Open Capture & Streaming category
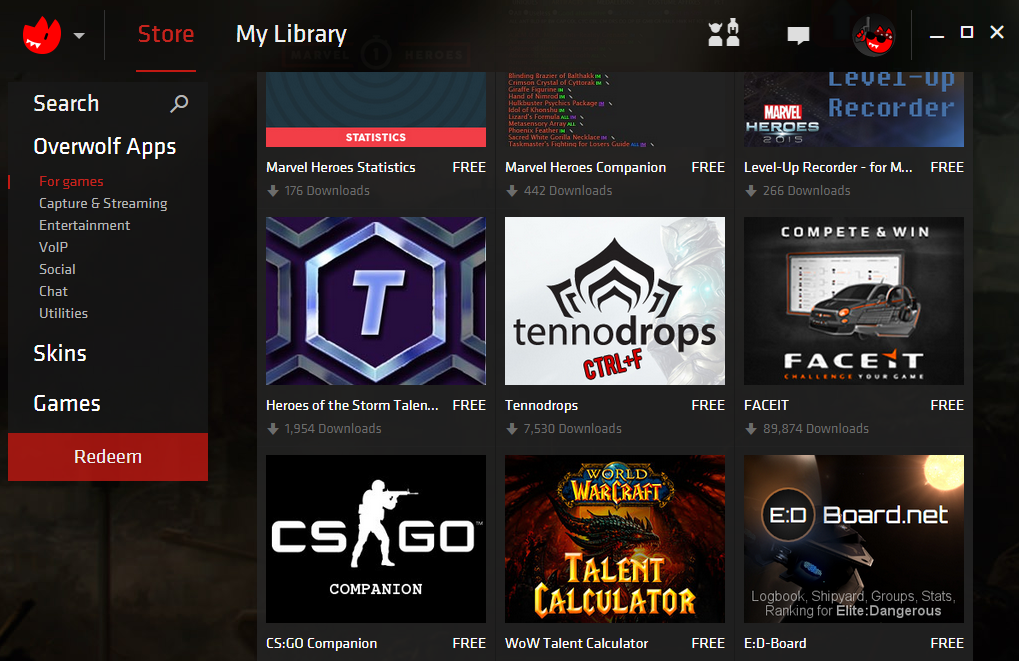The width and height of the screenshot is (1019, 661). pos(103,203)
